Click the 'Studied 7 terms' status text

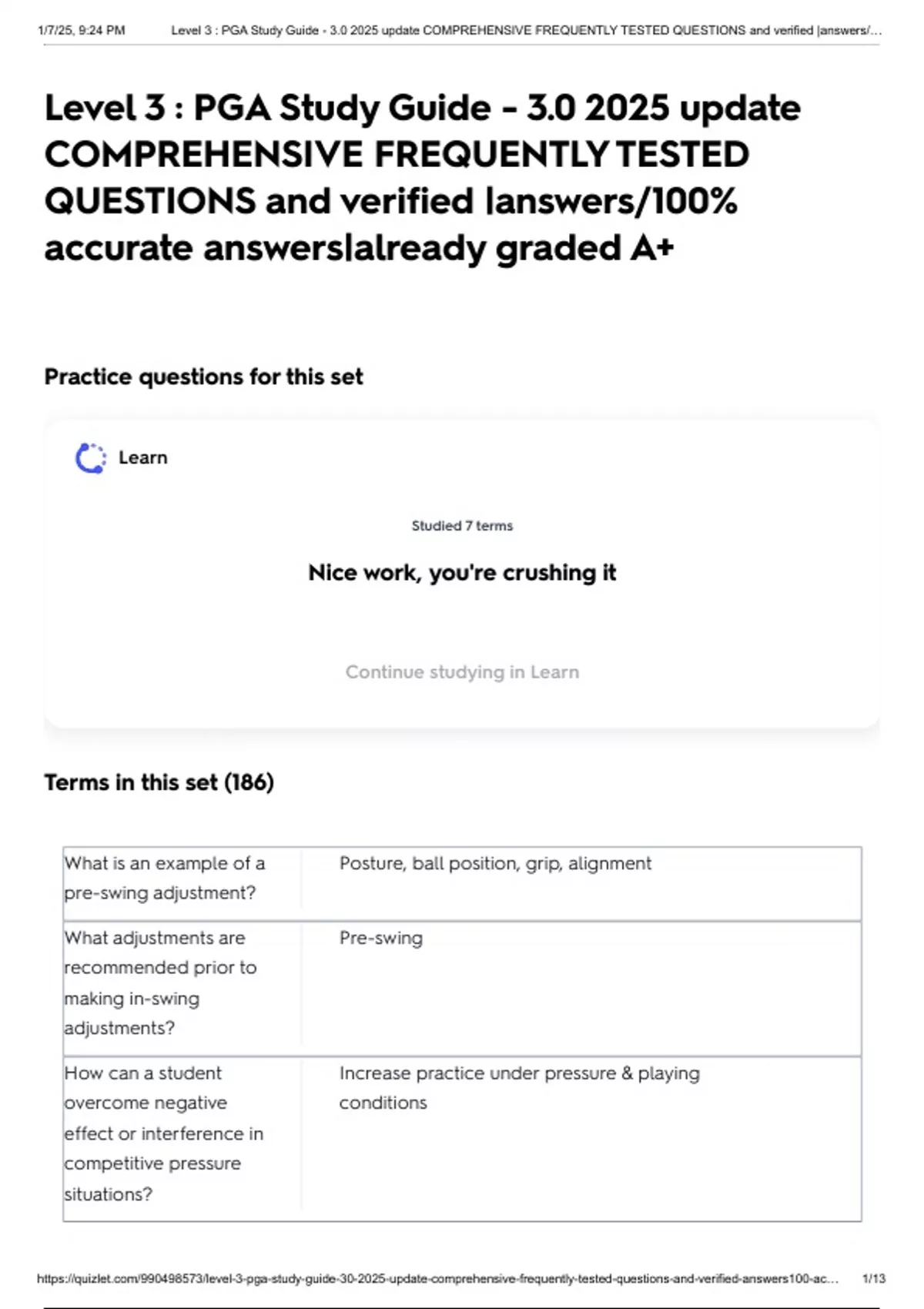[x=462, y=526]
